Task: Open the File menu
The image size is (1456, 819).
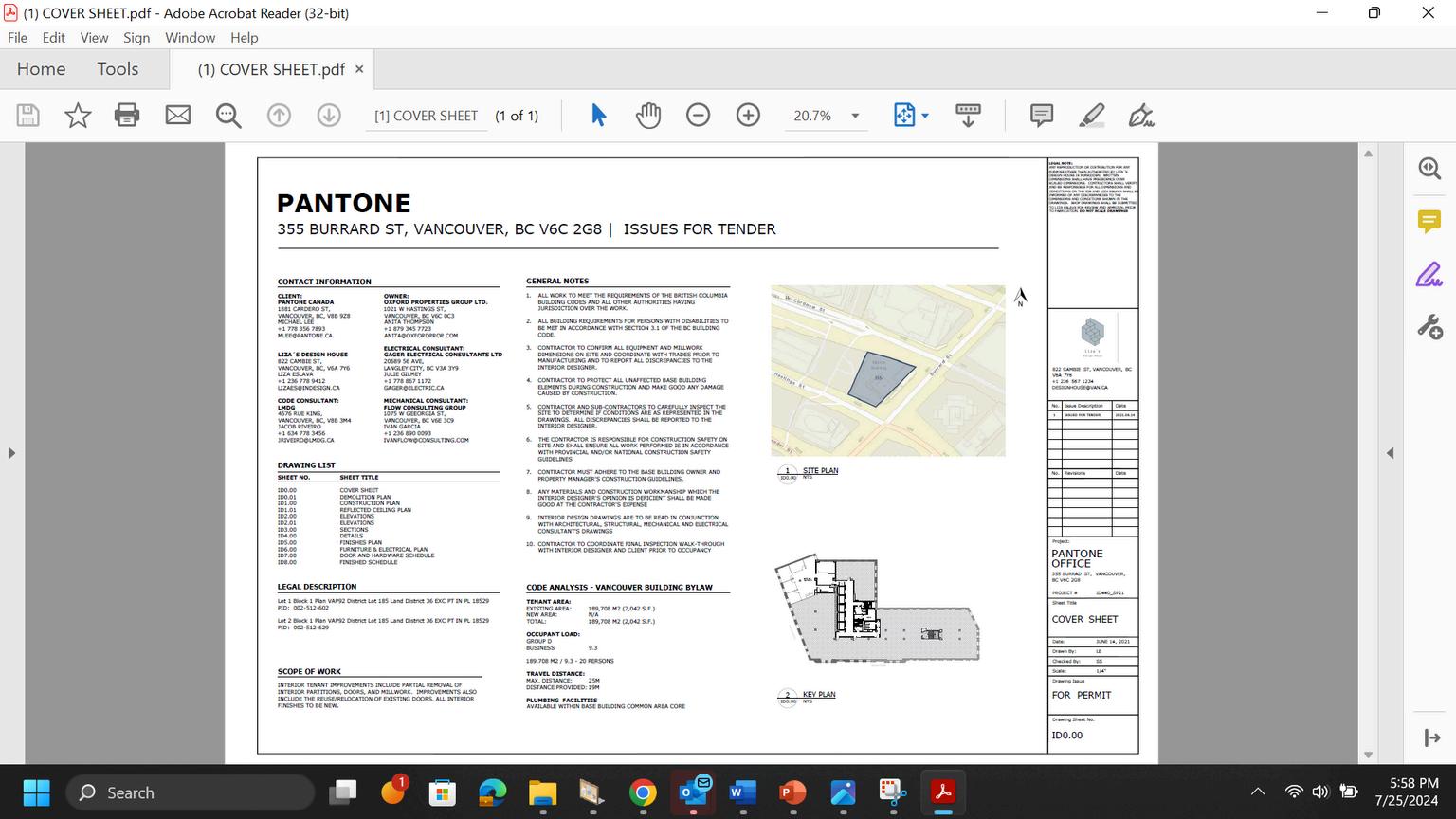Action: point(17,38)
